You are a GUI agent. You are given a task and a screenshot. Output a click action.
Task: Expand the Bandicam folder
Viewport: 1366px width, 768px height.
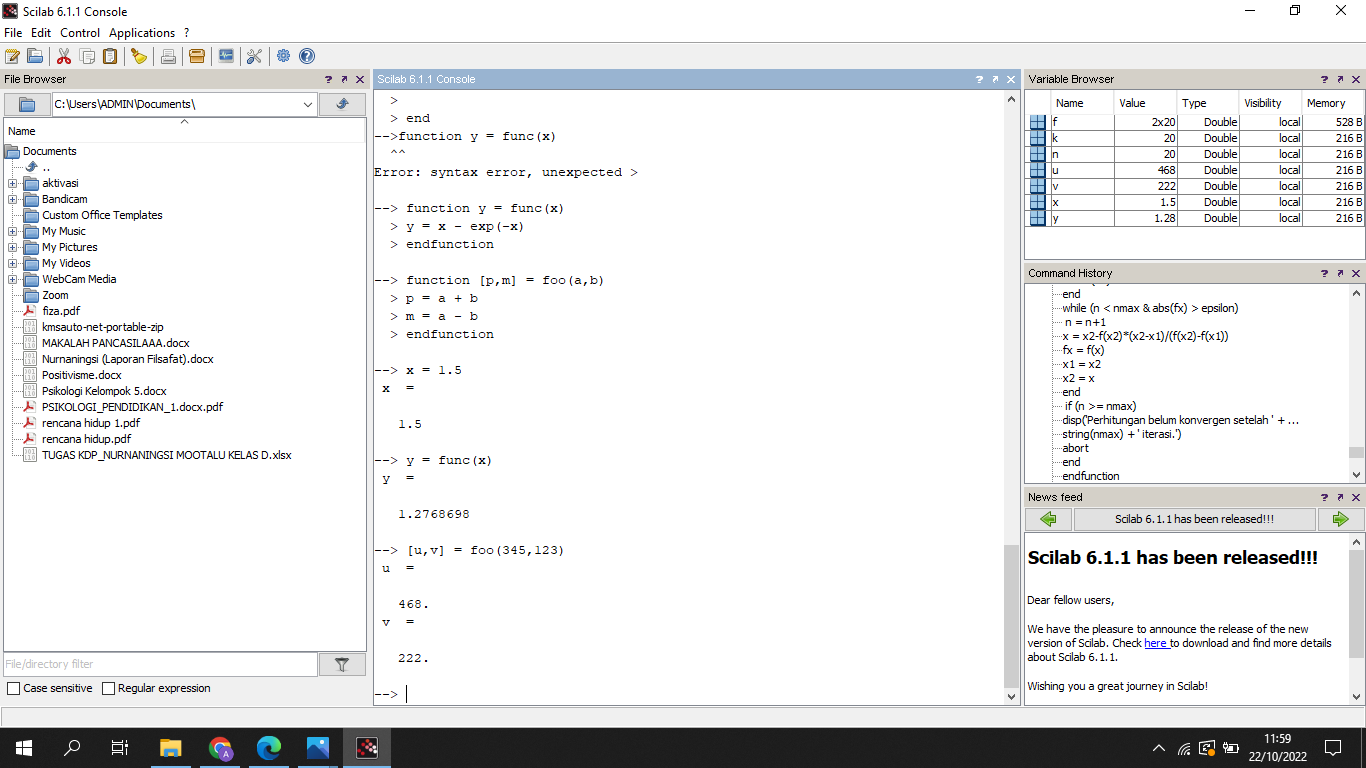pos(12,199)
